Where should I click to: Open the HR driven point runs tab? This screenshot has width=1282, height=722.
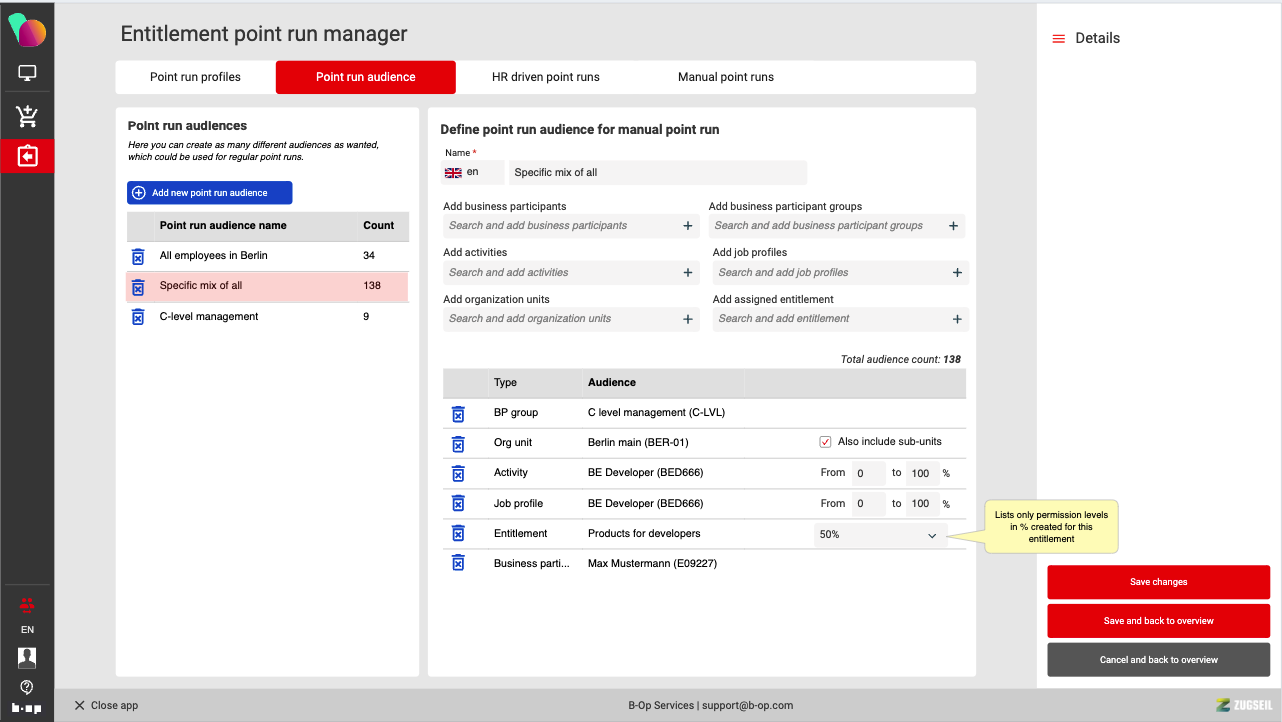pyautogui.click(x=545, y=77)
